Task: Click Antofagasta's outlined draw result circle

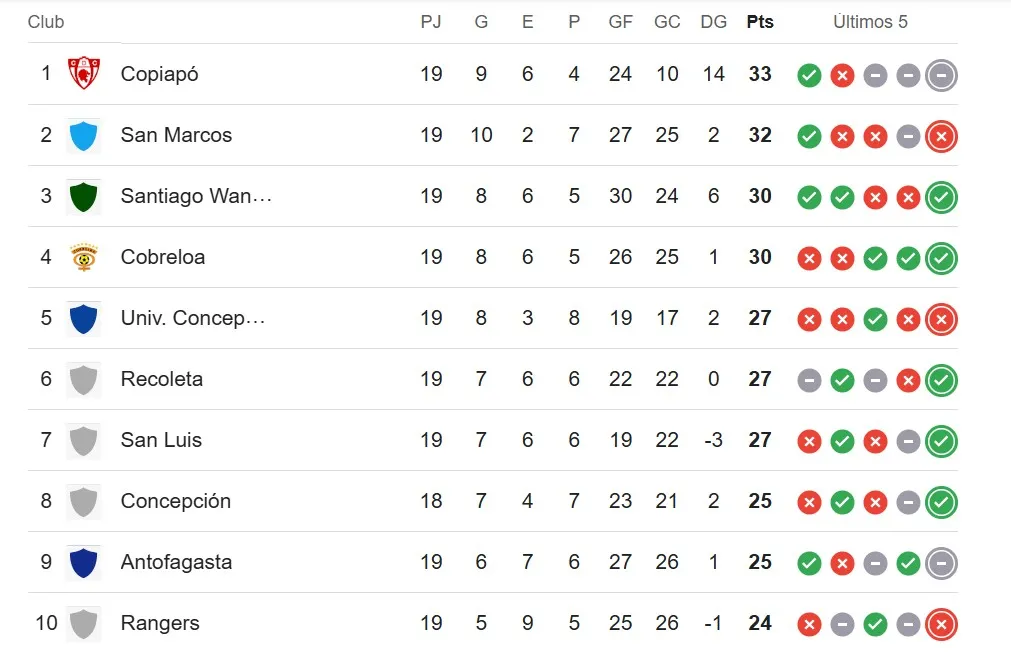Action: tap(941, 562)
